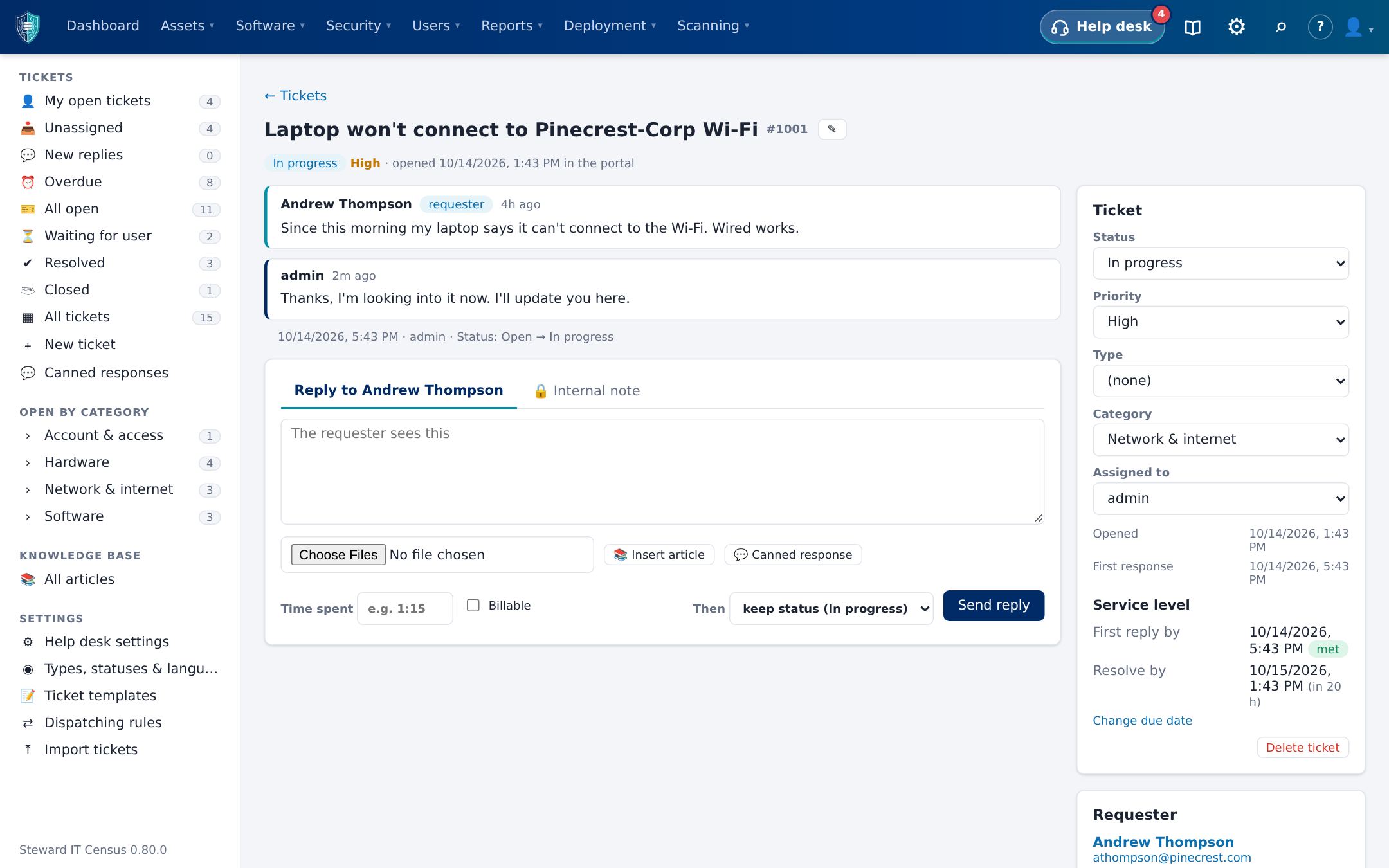Send the reply
Viewport: 1389px width, 868px height.
coord(994,605)
